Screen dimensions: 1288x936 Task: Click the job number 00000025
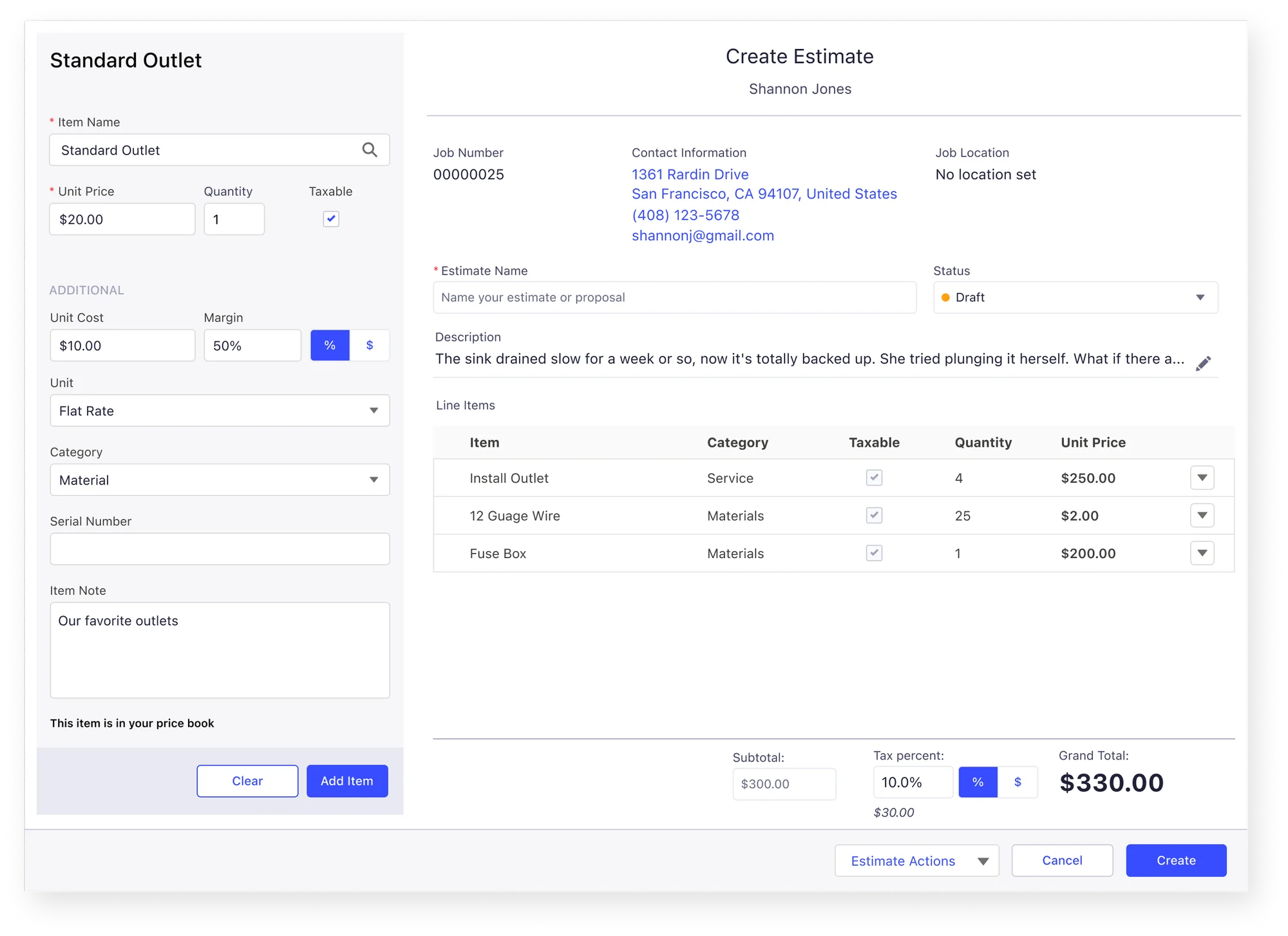[x=468, y=174]
